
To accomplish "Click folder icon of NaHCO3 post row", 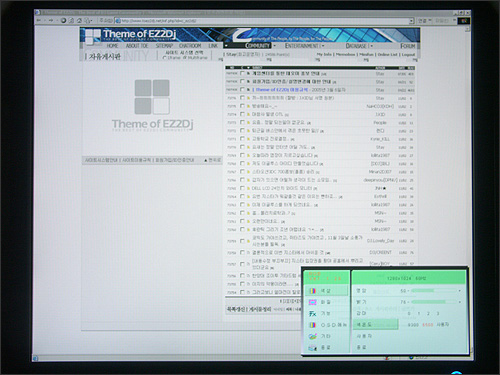I will 248,106.
